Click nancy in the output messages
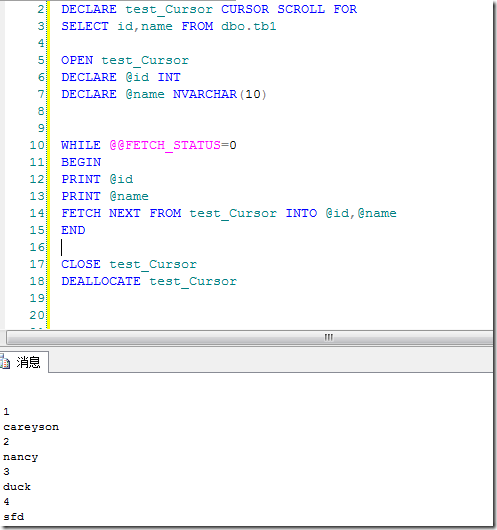497x530 pixels. click(x=20, y=457)
